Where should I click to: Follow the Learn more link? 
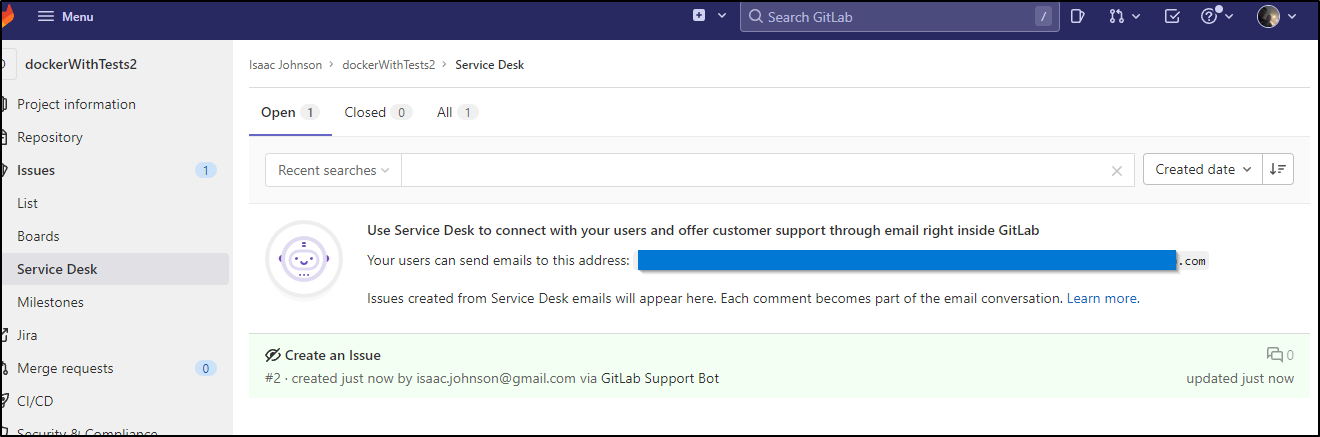click(1101, 298)
